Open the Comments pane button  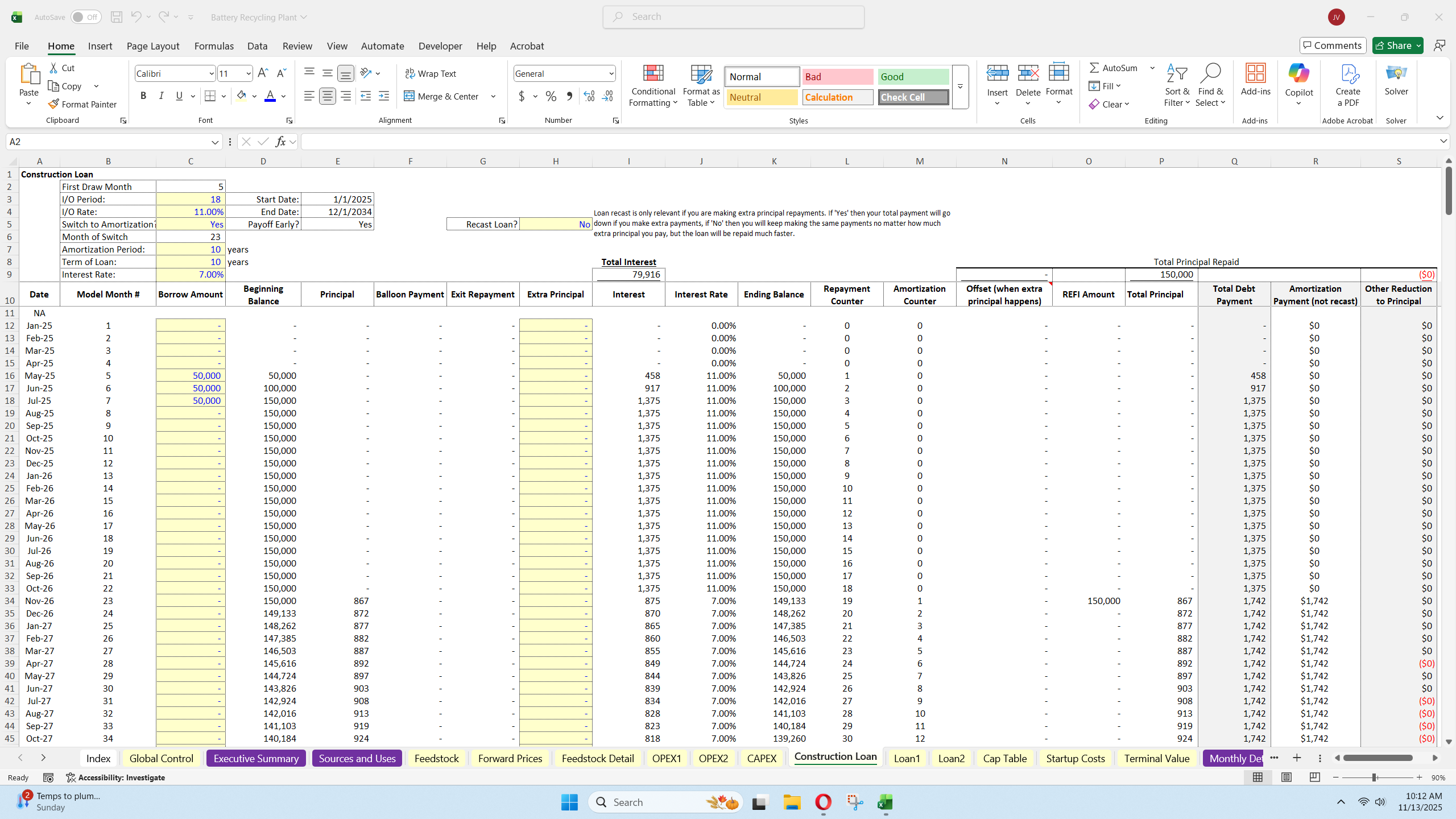coord(1333,45)
